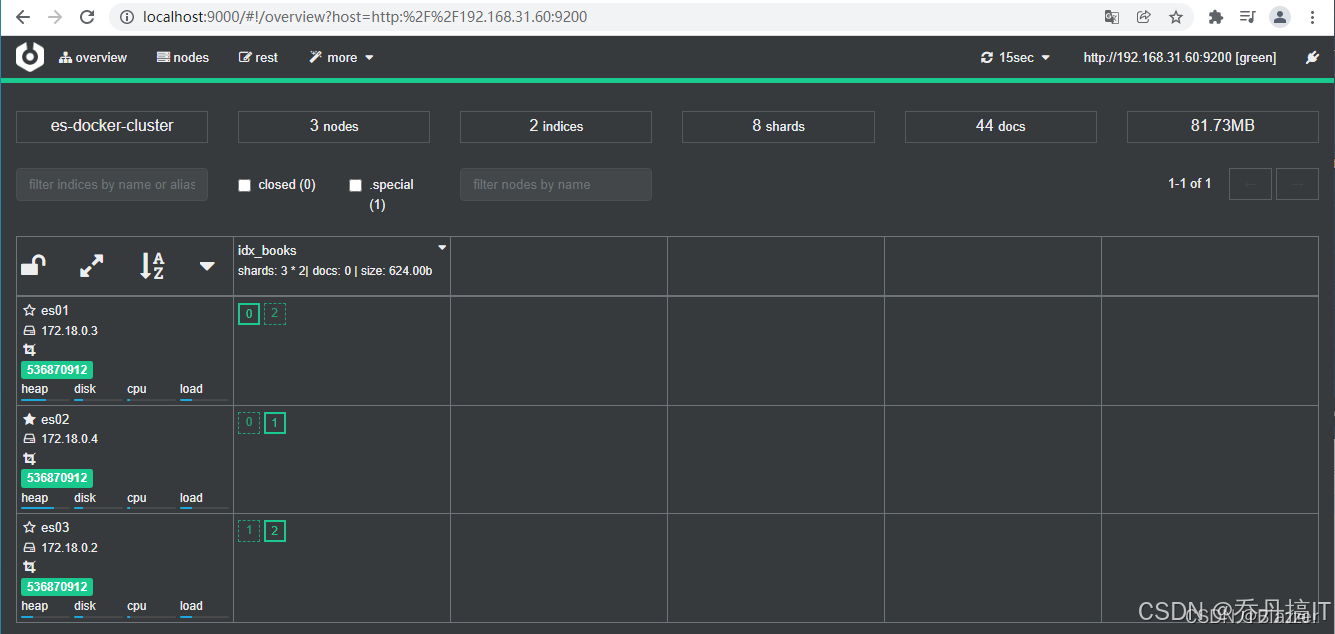Click the idx_books index name
1335x634 pixels.
click(x=267, y=251)
